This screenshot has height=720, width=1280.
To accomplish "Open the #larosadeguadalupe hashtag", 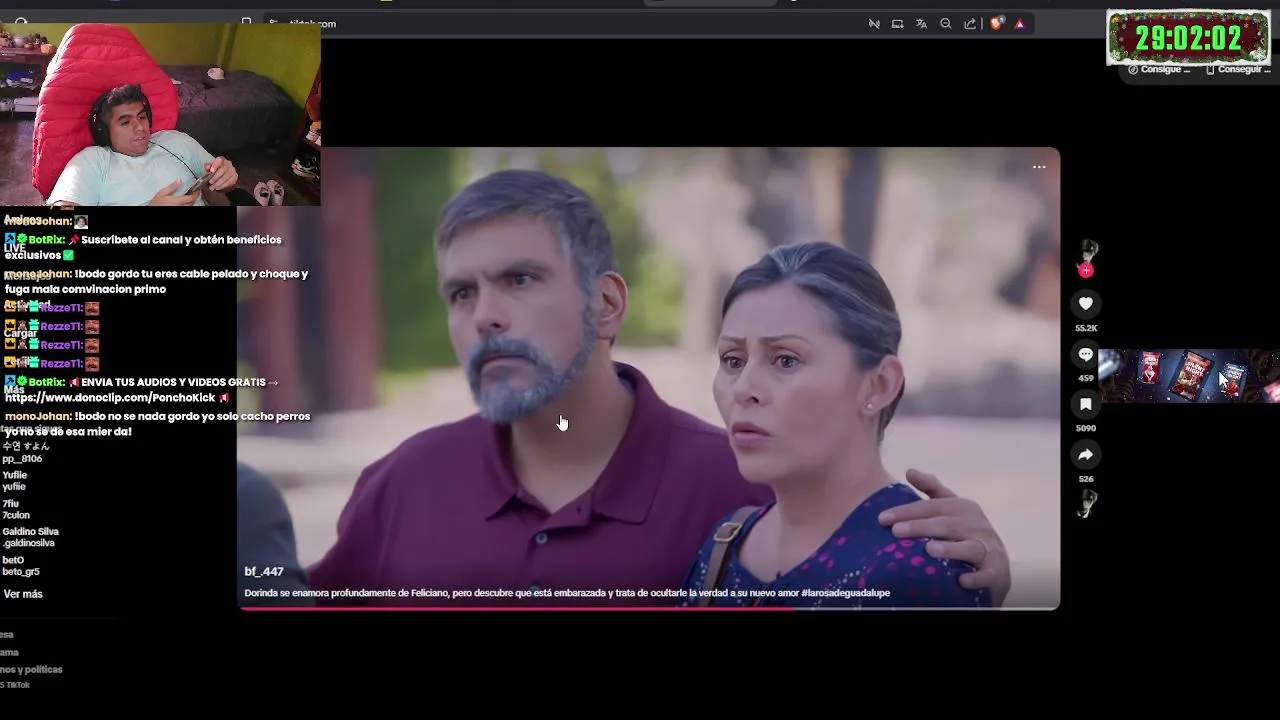I will pyautogui.click(x=845, y=593).
